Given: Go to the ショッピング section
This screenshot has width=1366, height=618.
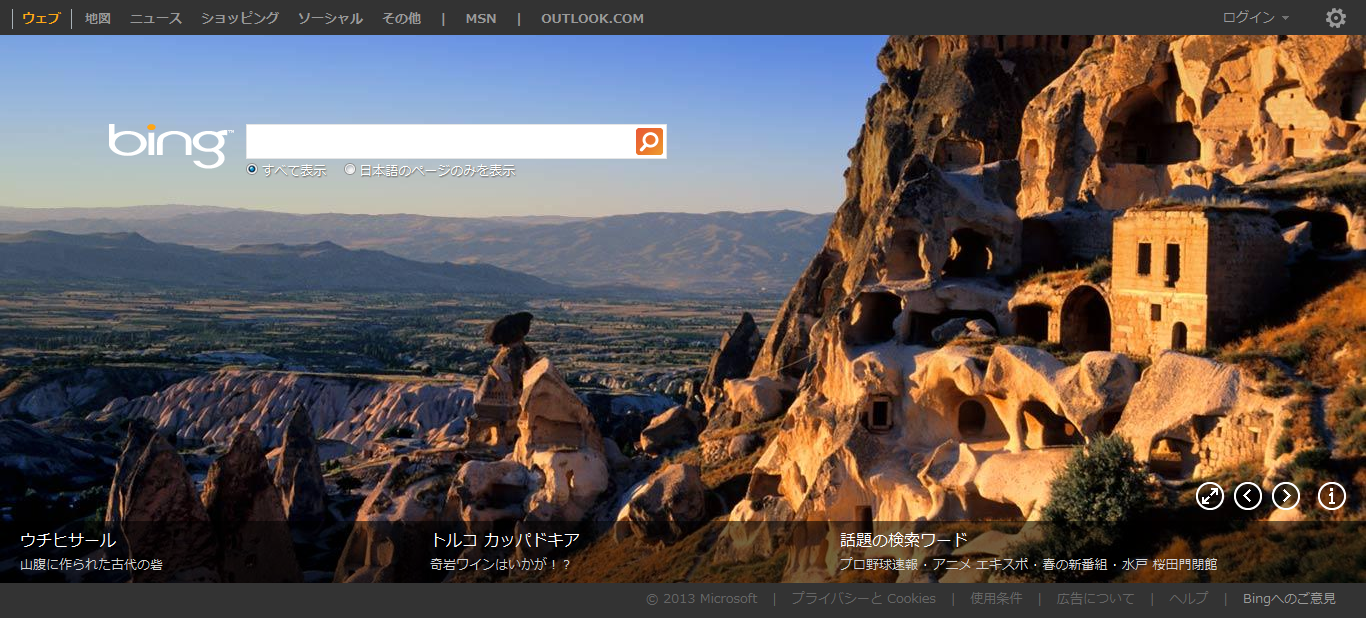Looking at the screenshot, I should [x=240, y=18].
